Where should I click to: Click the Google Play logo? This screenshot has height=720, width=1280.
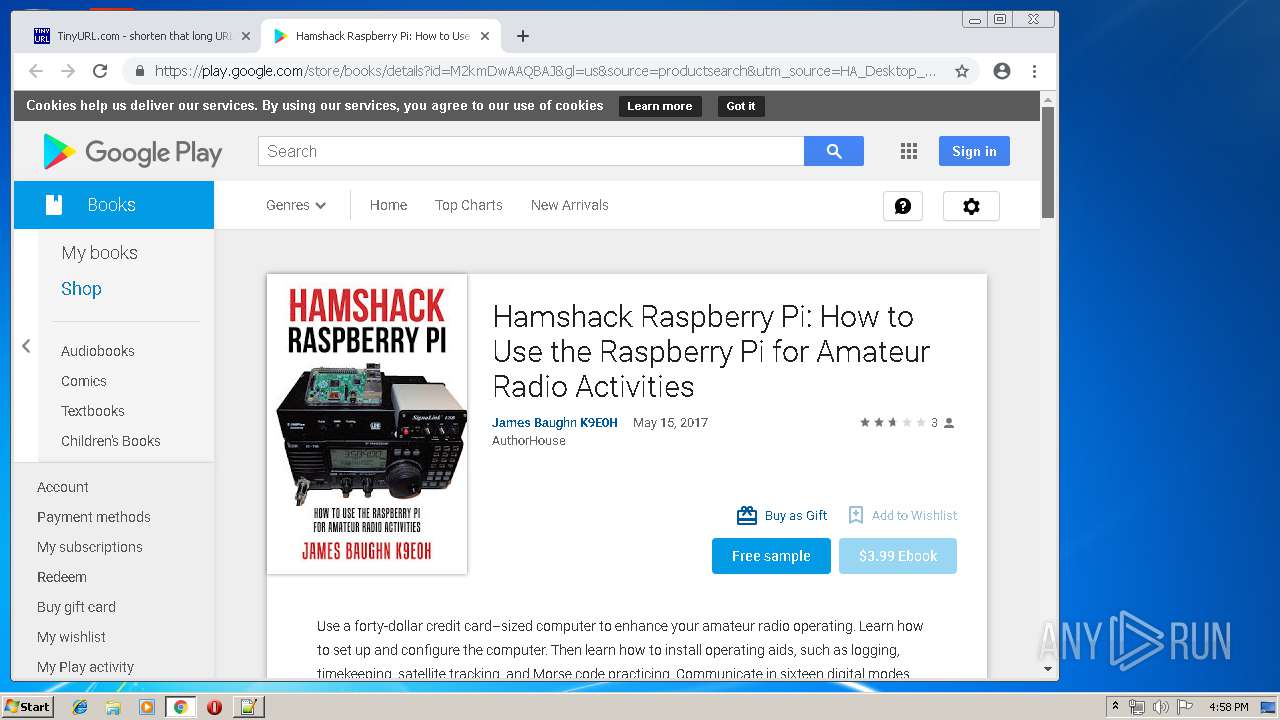pyautogui.click(x=132, y=152)
